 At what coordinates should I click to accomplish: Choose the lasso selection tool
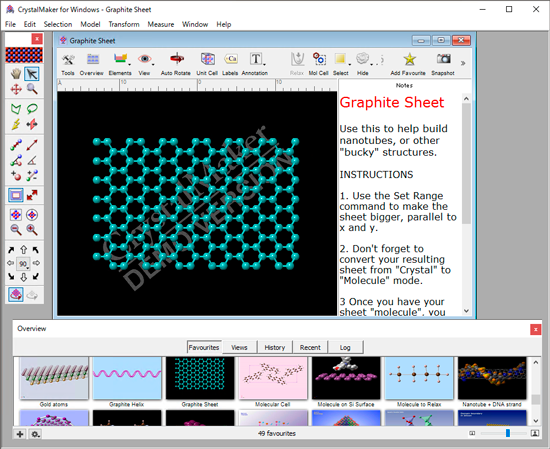tap(32, 109)
